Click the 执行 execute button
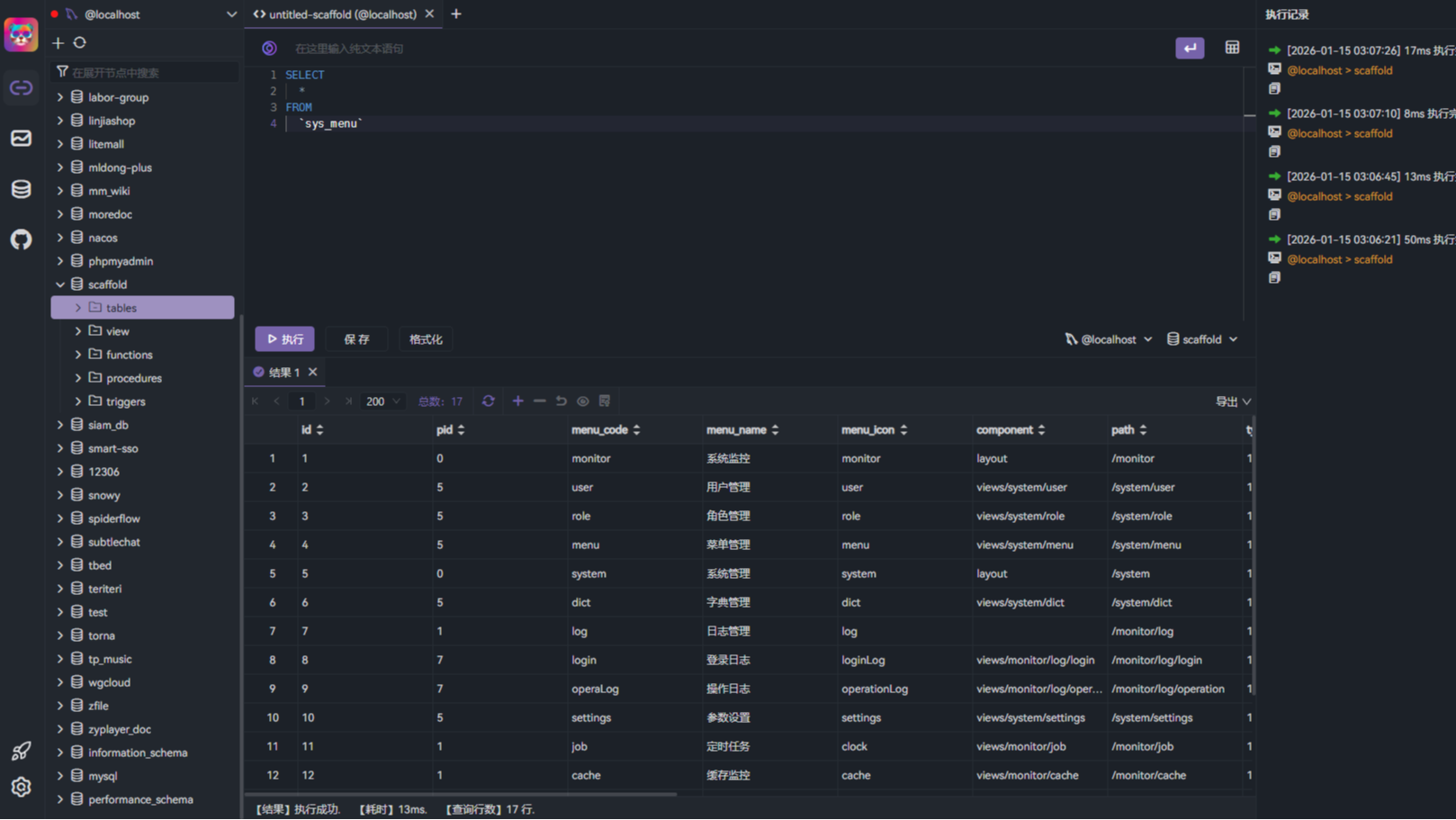 (284, 338)
